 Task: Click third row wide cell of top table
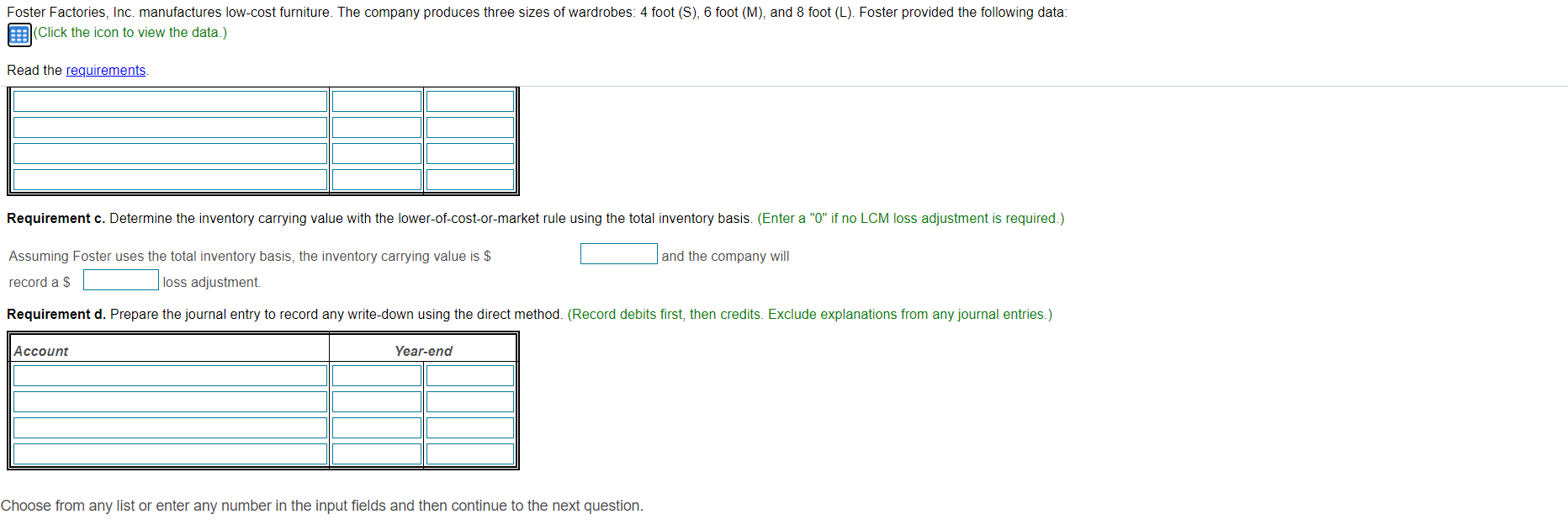[x=170, y=153]
